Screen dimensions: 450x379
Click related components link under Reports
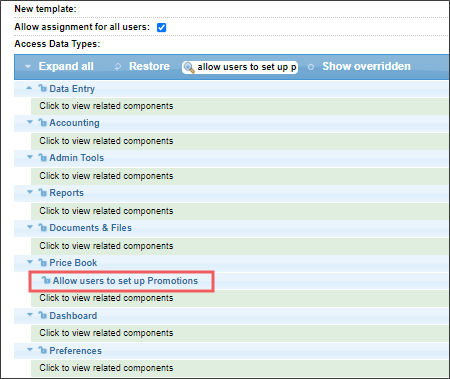coord(106,211)
